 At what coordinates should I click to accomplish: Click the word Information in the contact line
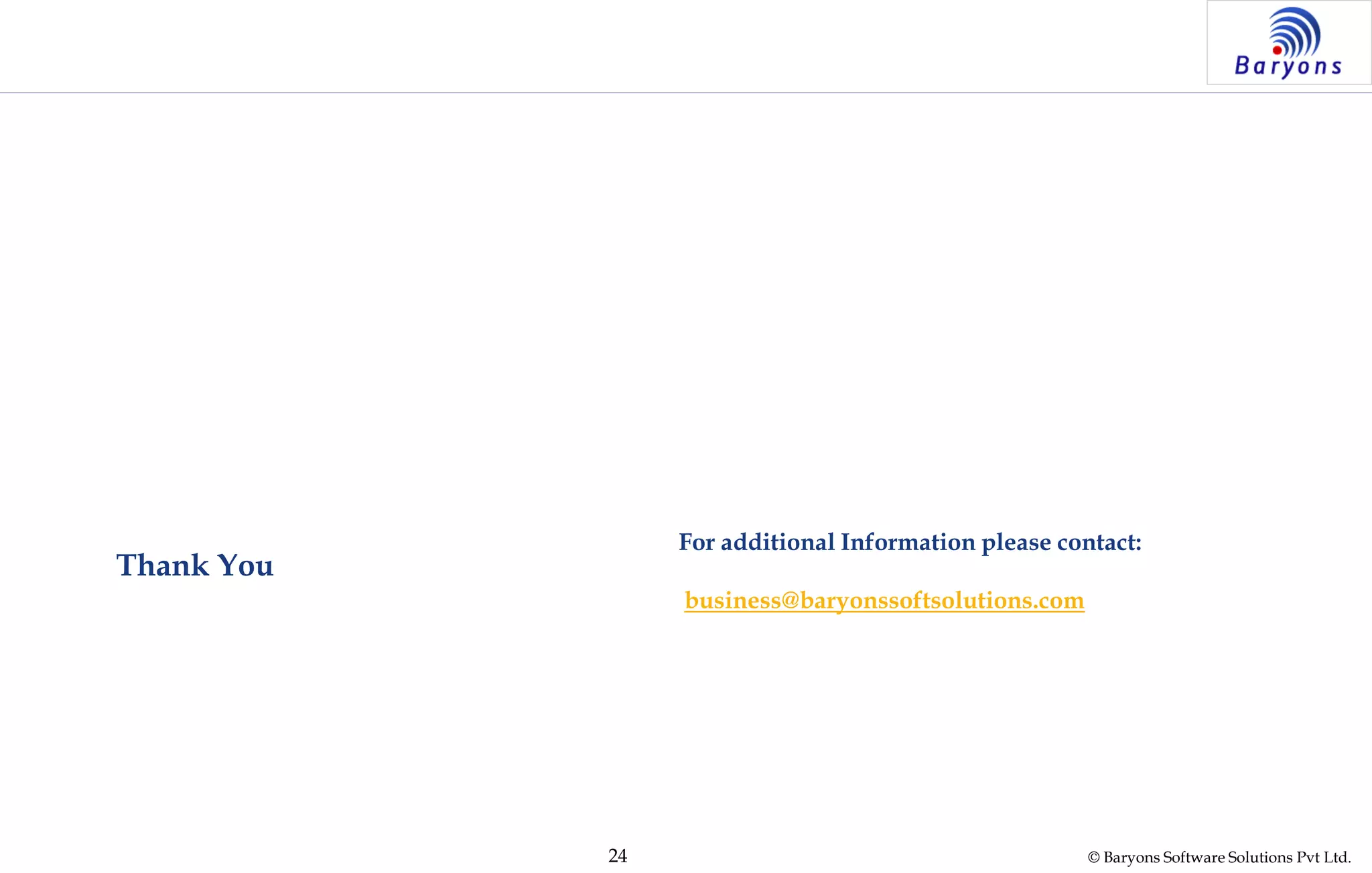(x=908, y=542)
